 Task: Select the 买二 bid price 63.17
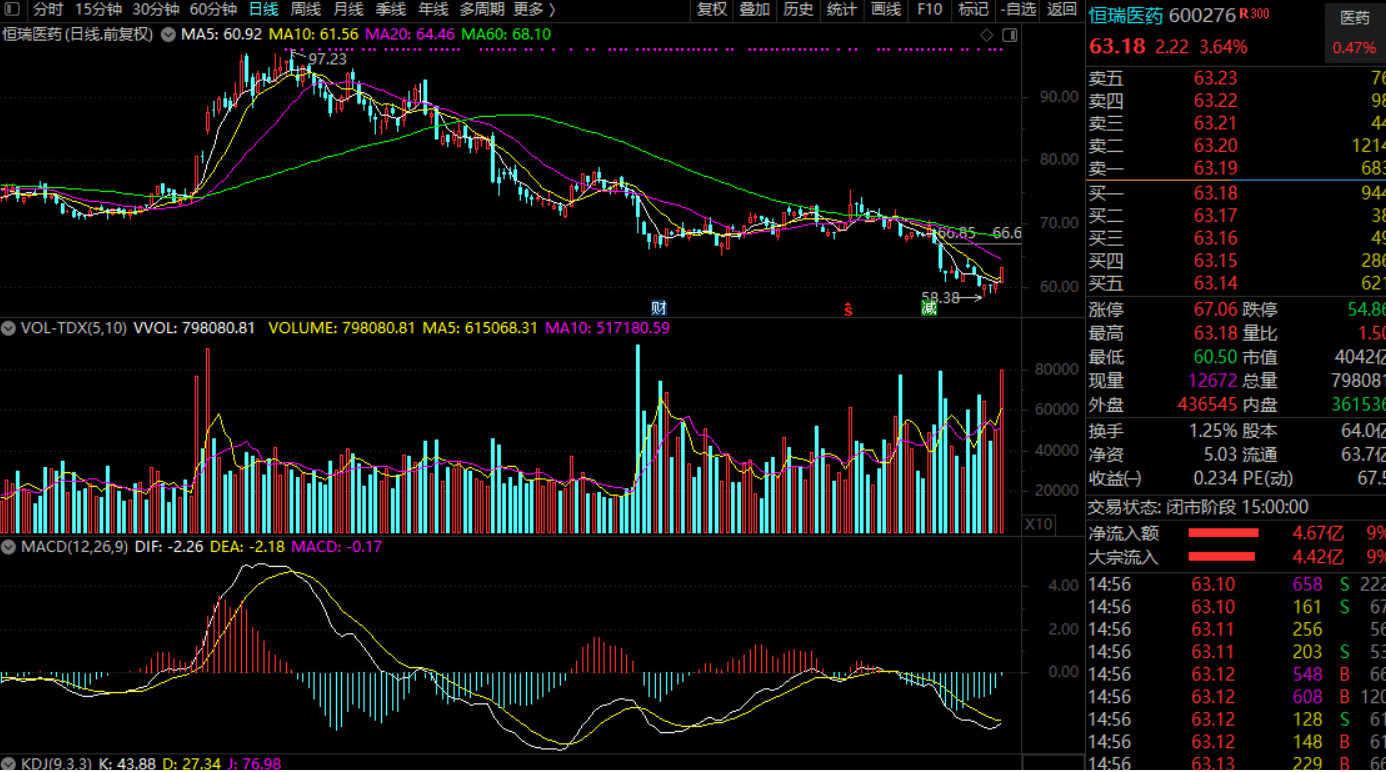click(1215, 216)
